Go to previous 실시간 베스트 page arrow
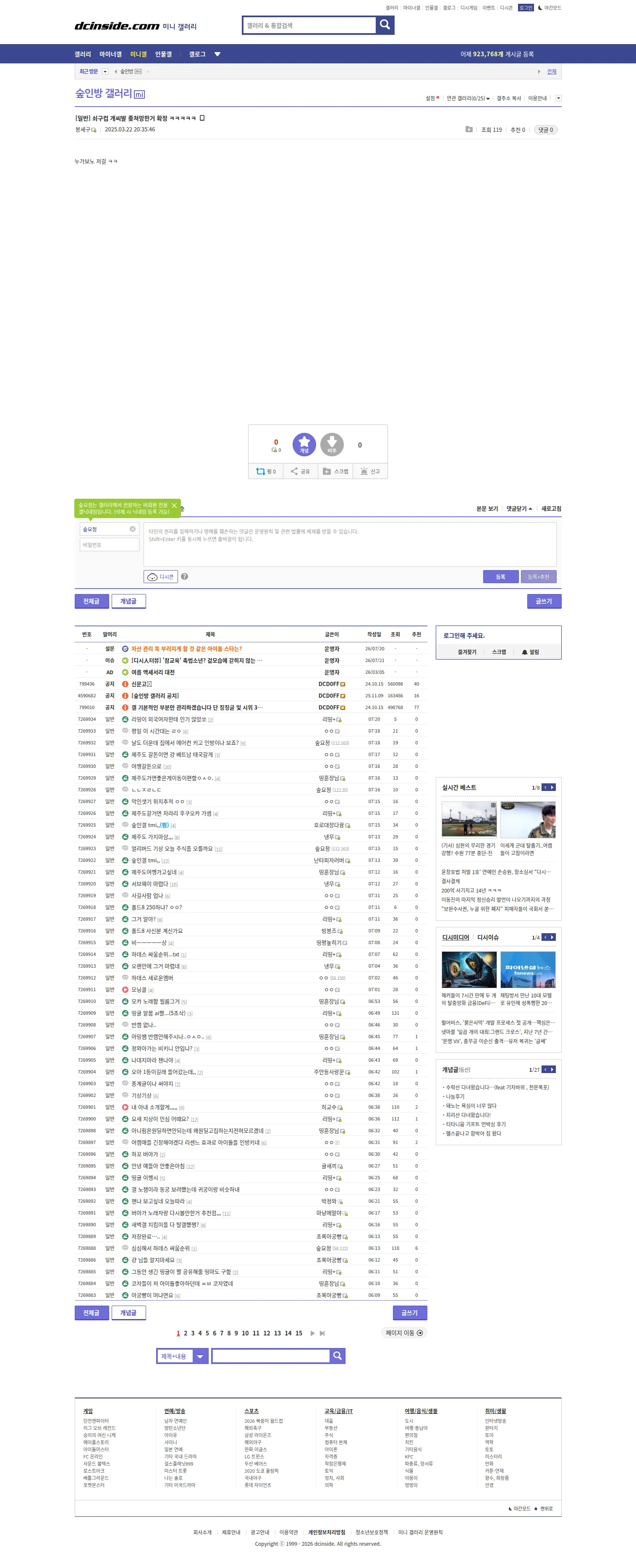Viewport: 636px width, 1568px height. pyautogui.click(x=545, y=787)
